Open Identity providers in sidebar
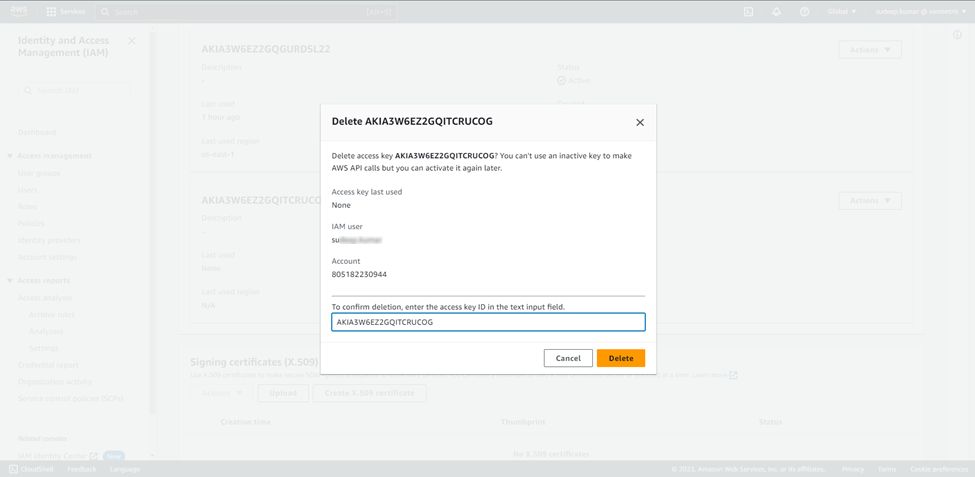 [49, 240]
